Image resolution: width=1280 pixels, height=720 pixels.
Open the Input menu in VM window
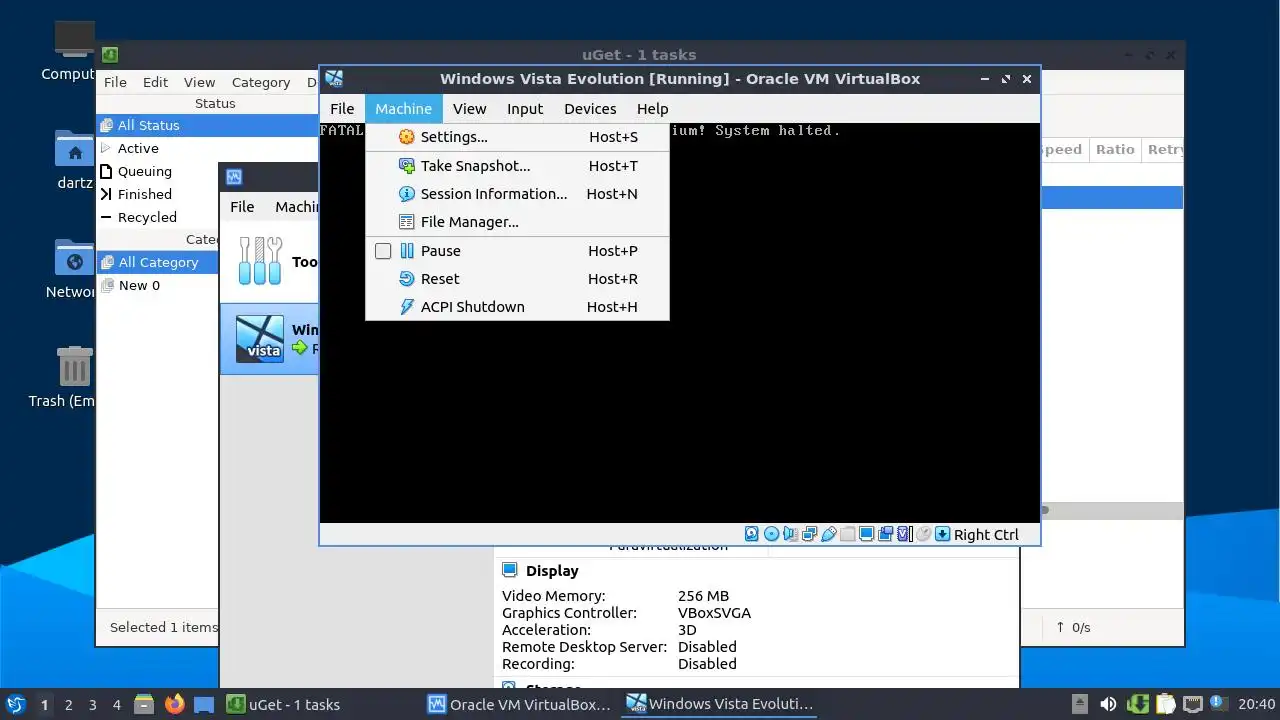(525, 109)
